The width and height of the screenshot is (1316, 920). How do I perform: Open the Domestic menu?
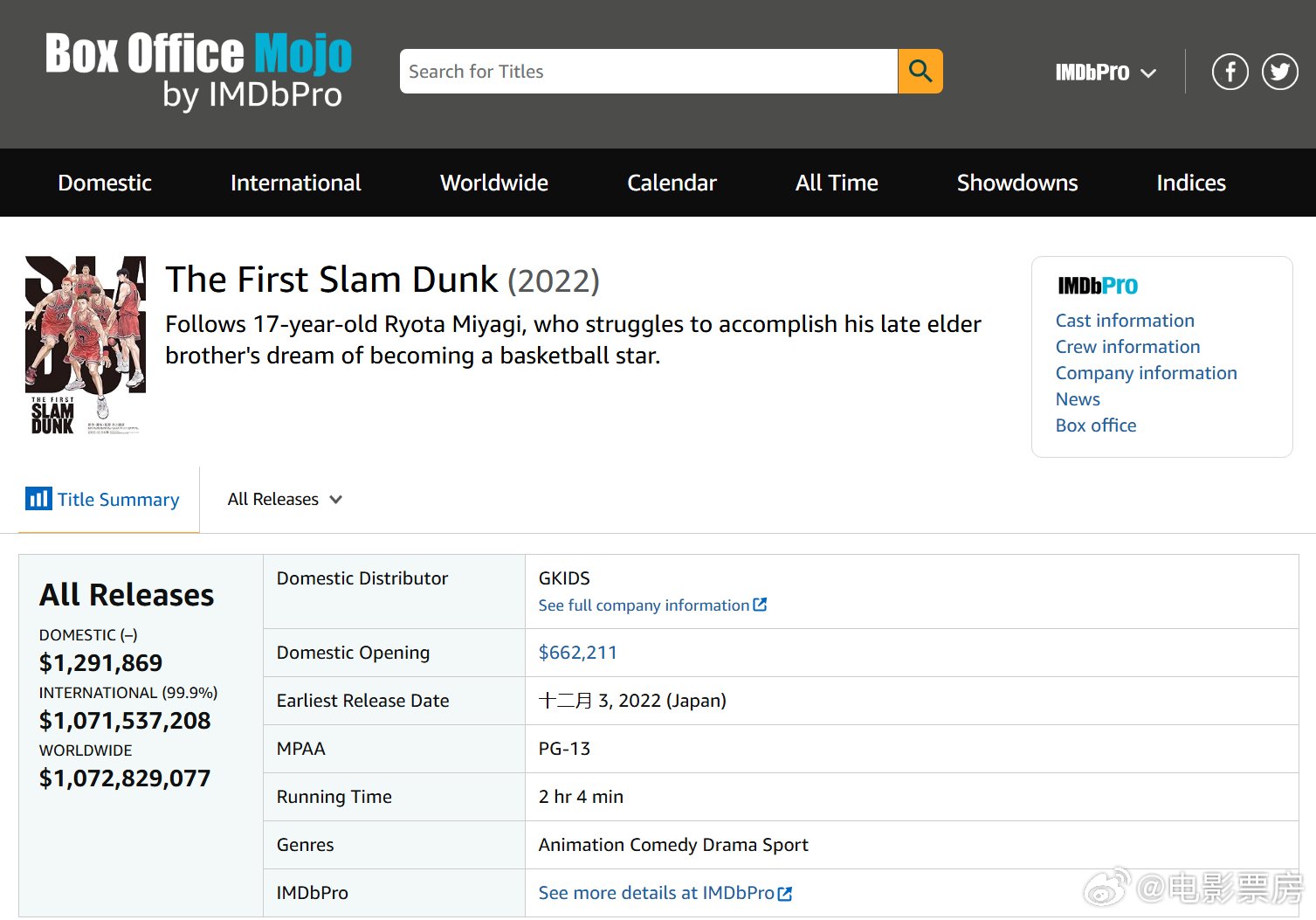click(x=105, y=183)
